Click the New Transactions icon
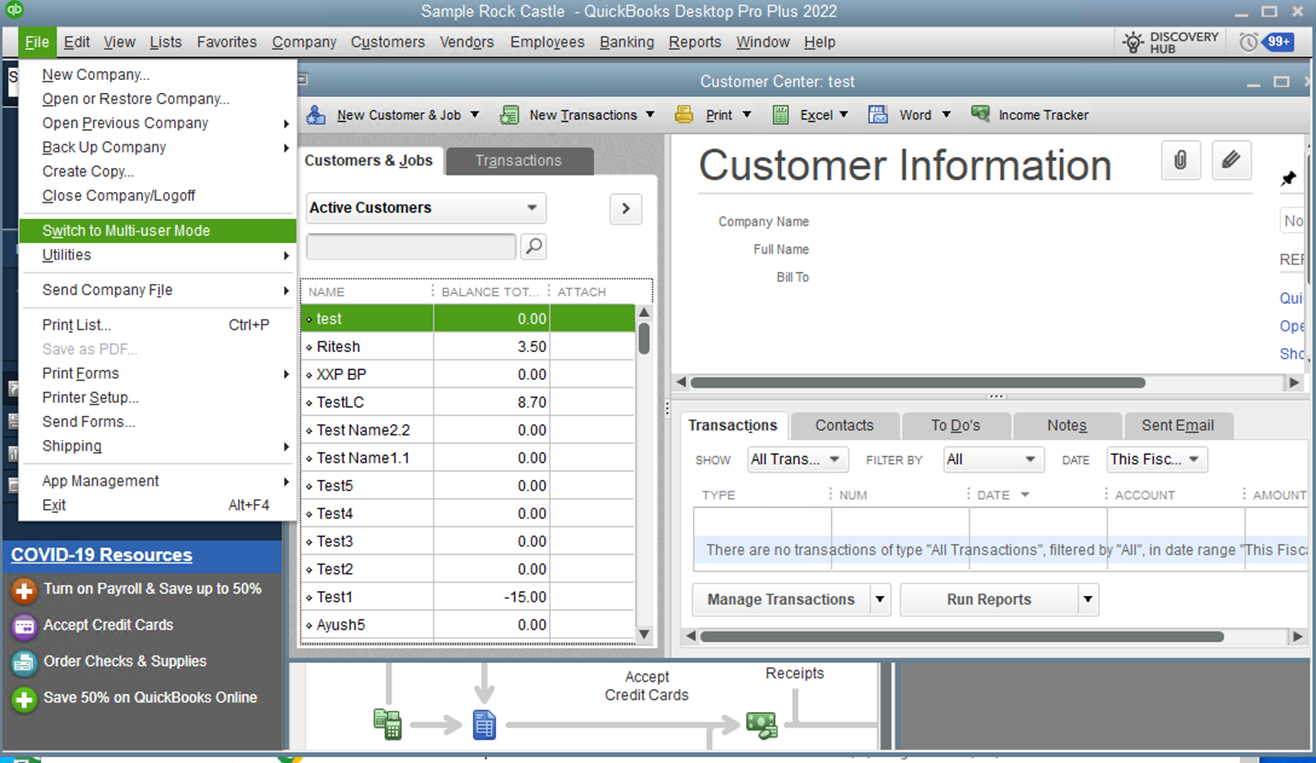 [x=509, y=115]
